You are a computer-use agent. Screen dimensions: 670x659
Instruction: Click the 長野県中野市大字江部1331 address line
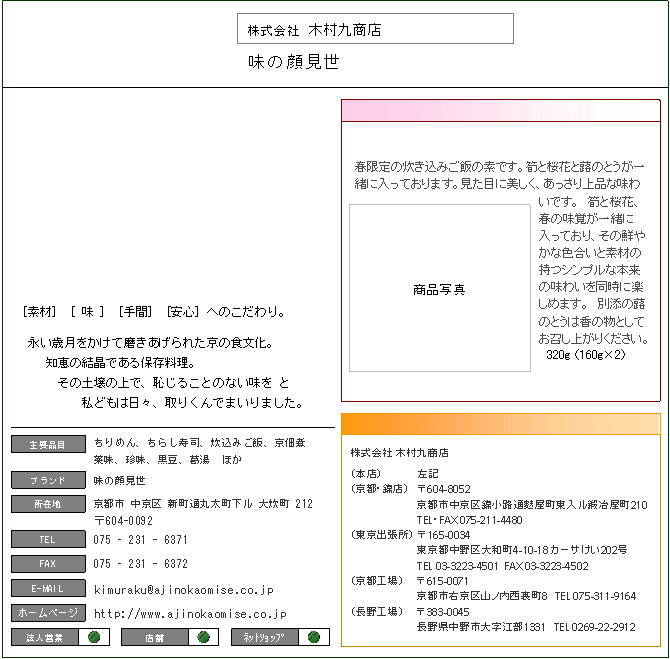[481, 627]
